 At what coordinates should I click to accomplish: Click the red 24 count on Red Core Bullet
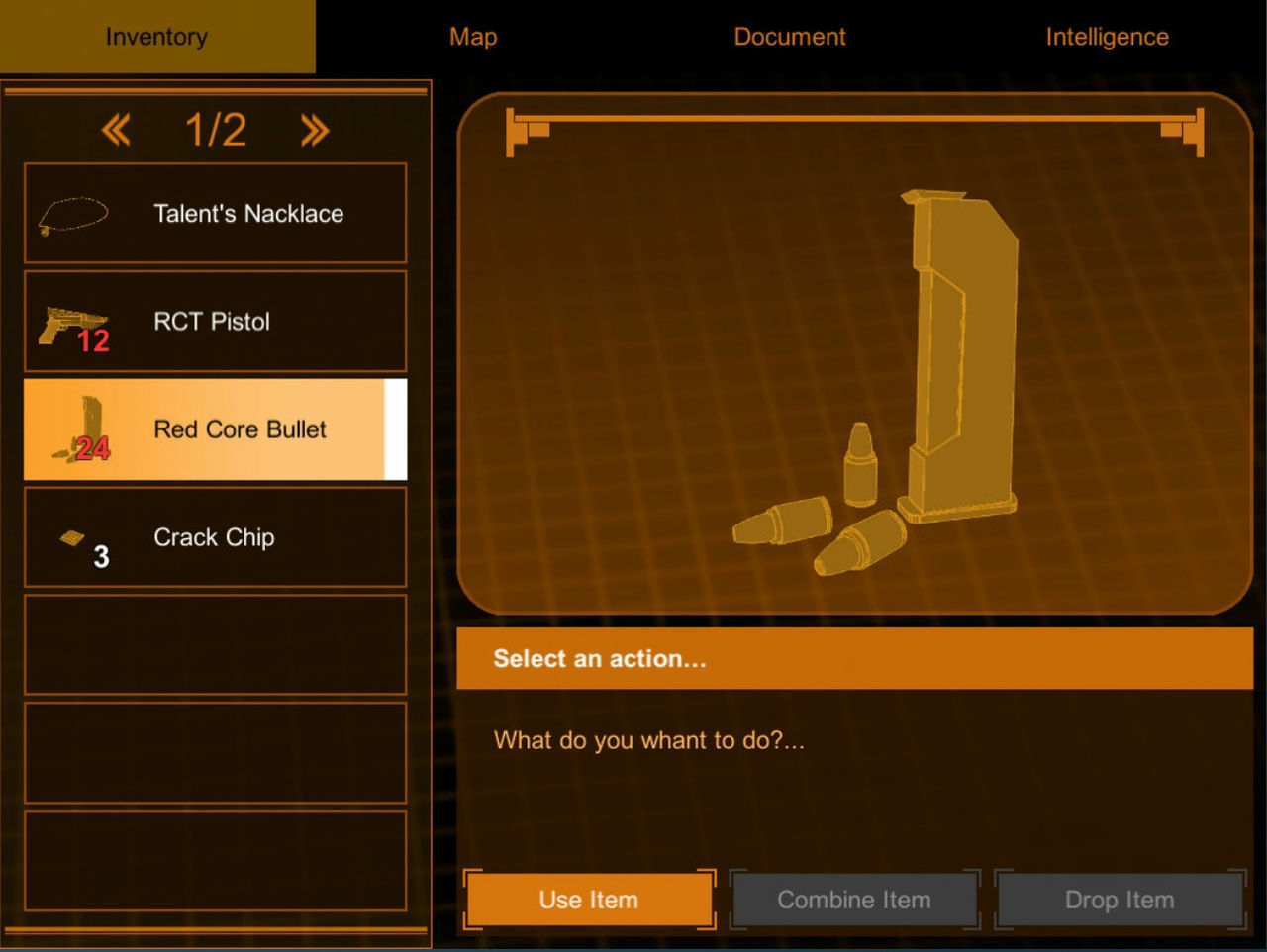click(x=90, y=450)
